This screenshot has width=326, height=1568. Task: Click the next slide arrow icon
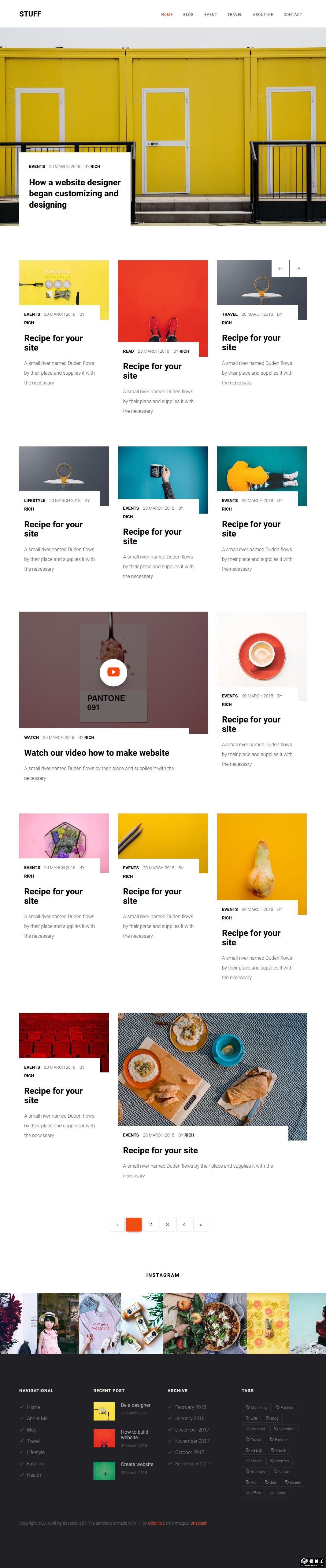pos(298,268)
